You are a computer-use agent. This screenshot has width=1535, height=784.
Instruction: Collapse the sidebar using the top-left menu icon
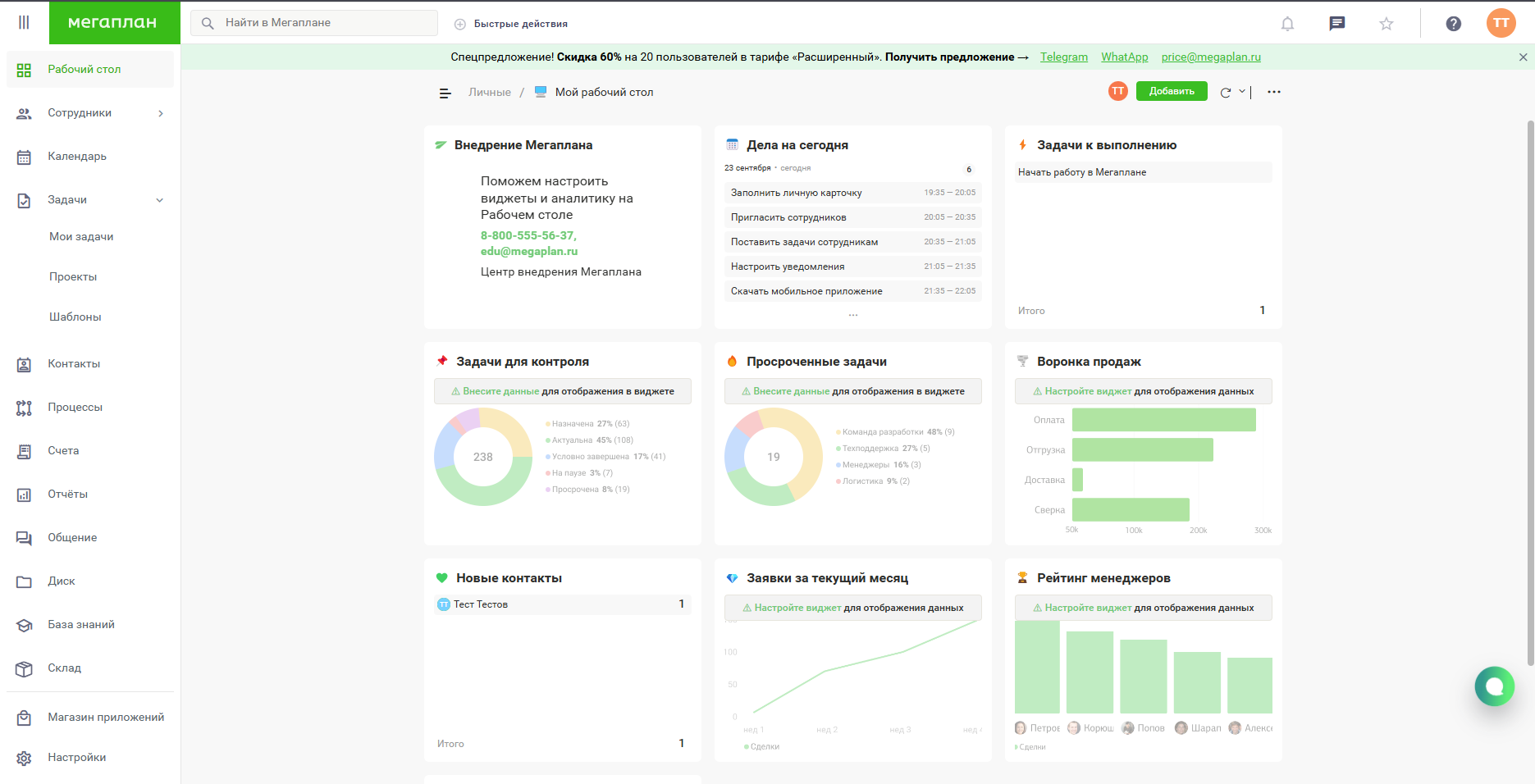24,22
